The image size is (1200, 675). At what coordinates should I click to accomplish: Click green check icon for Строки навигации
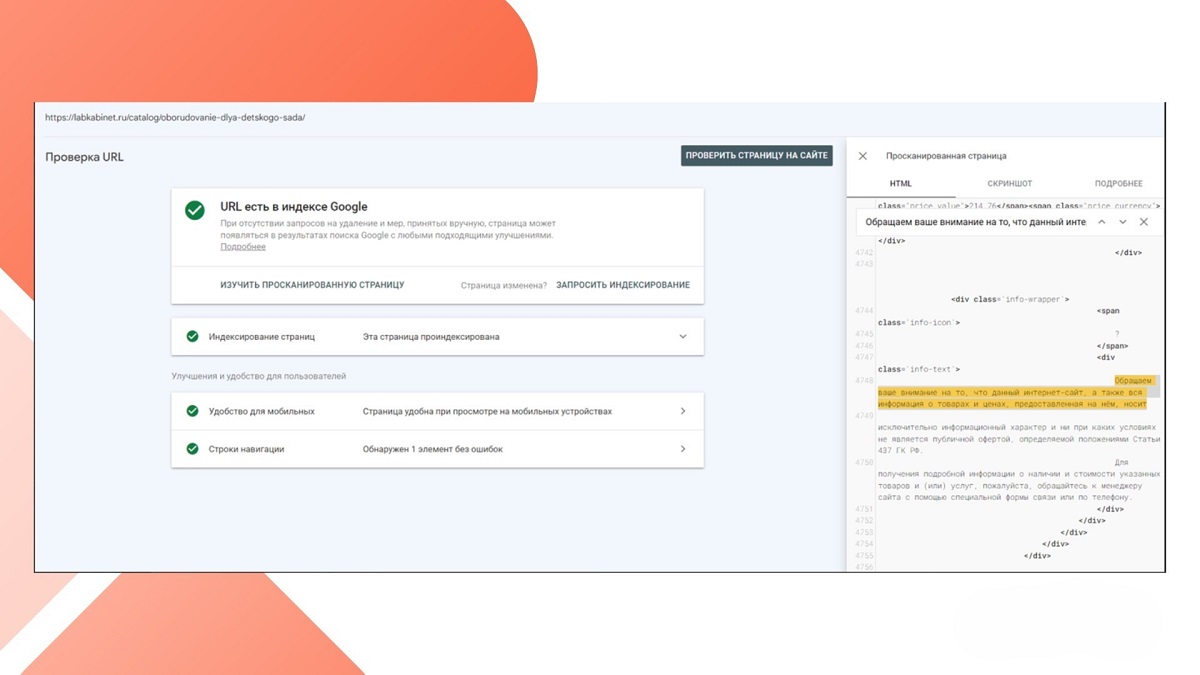[x=192, y=449]
